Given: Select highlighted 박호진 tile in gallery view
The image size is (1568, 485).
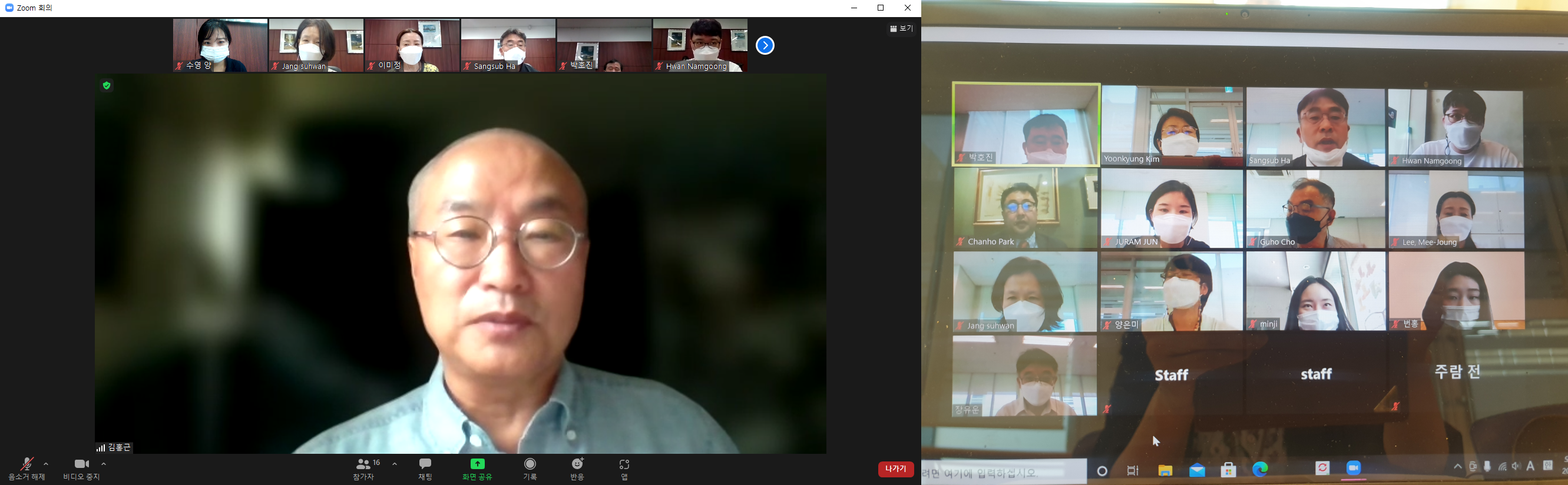Looking at the screenshot, I should (1026, 124).
